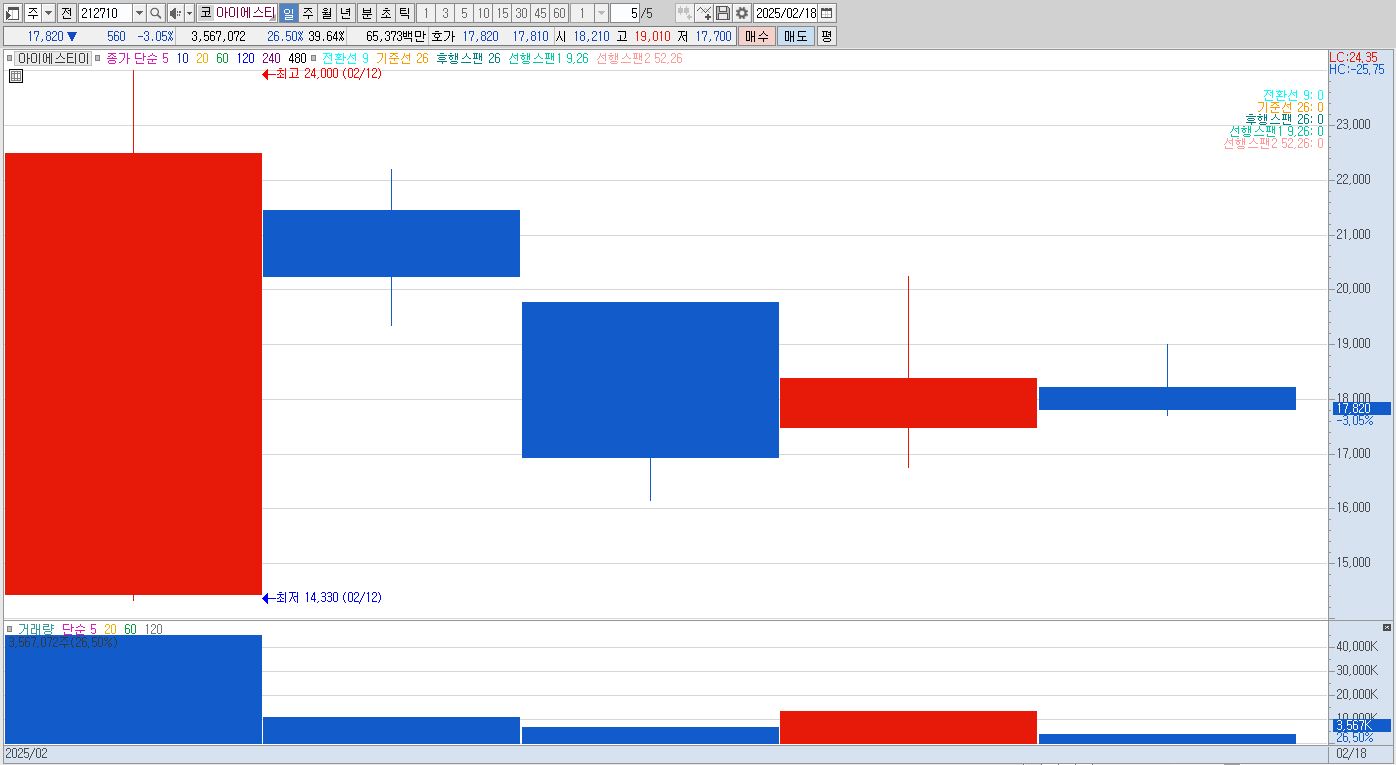Click the stock code 212710 input field
The height and width of the screenshot is (765, 1396).
tap(105, 13)
